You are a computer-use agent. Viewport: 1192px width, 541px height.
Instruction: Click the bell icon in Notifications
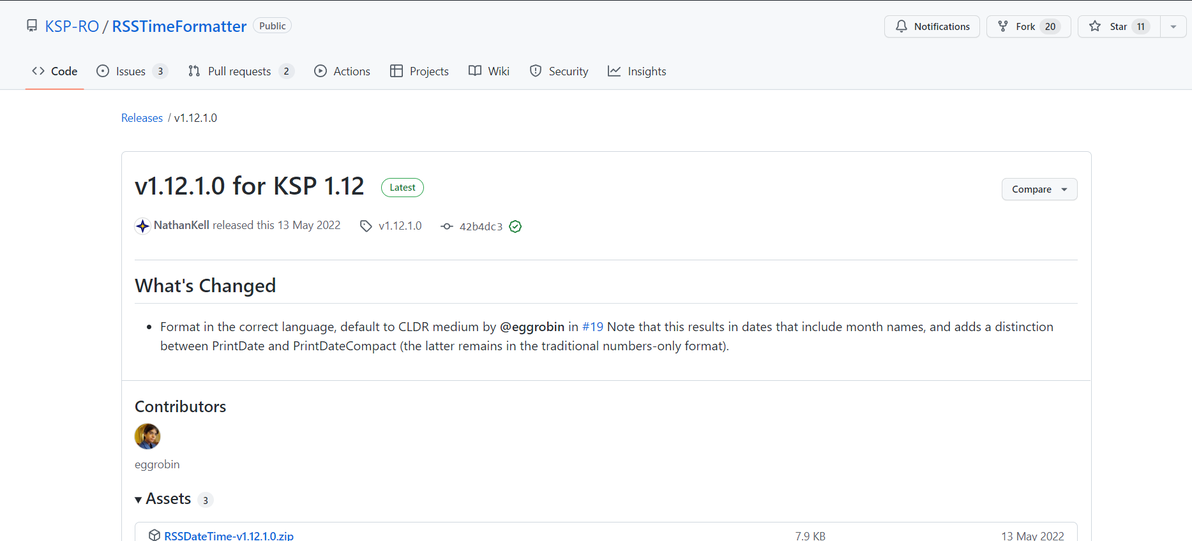(x=902, y=27)
